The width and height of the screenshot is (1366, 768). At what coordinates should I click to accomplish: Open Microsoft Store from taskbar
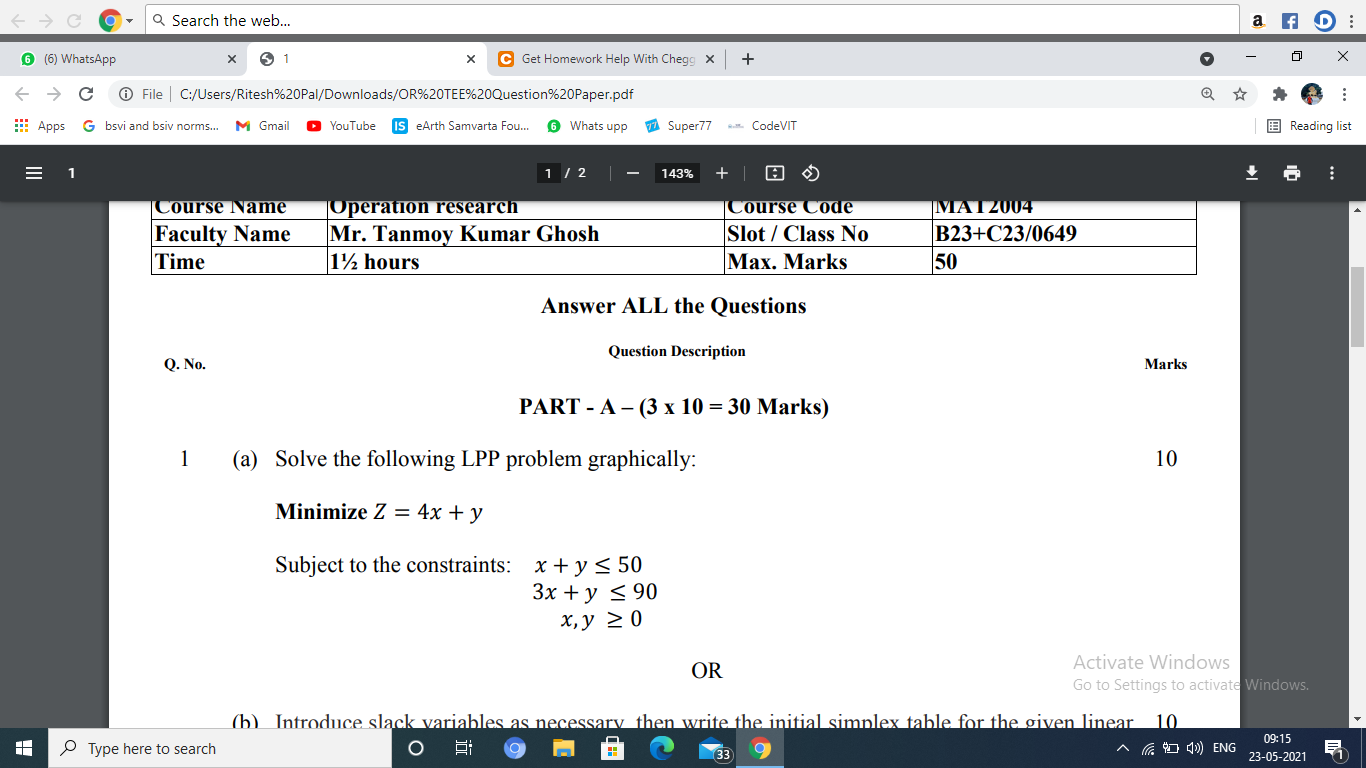click(613, 748)
